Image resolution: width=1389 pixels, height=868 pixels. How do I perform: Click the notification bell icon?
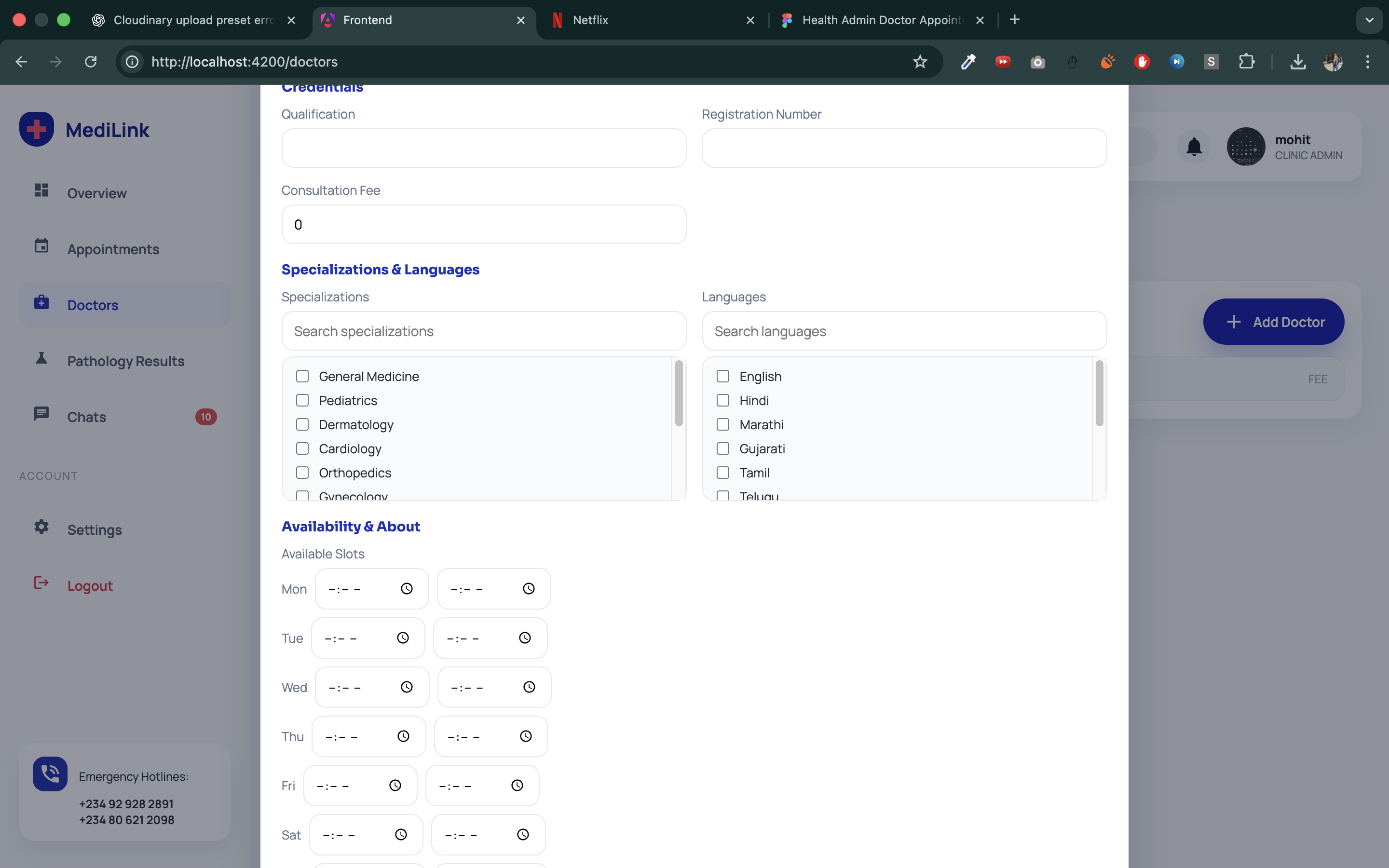click(1194, 147)
